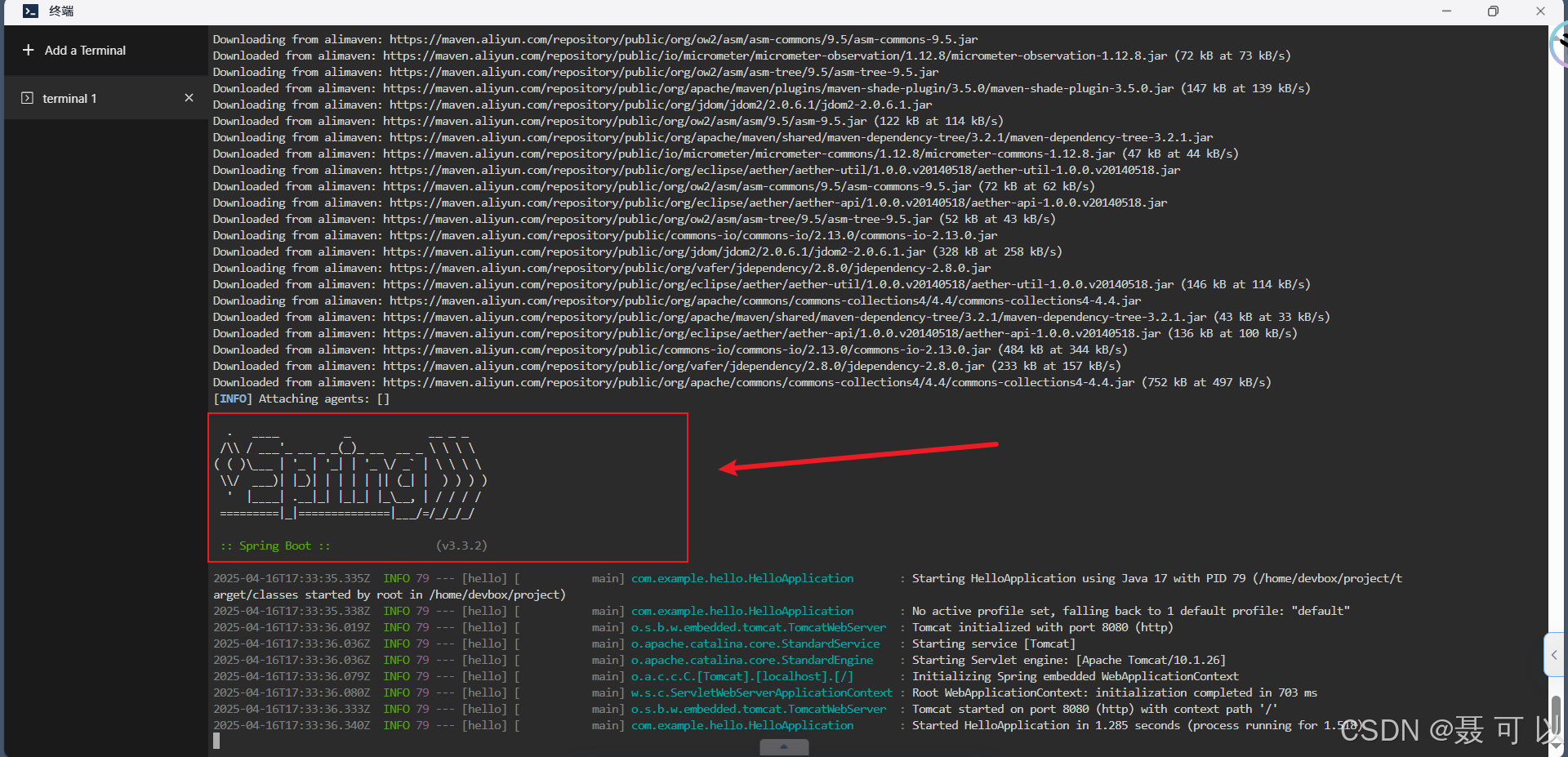The height and width of the screenshot is (757, 1568).
Task: Click the o.a.c.c.C.[Tomcat].[localhost].[/] logger name
Action: (742, 676)
